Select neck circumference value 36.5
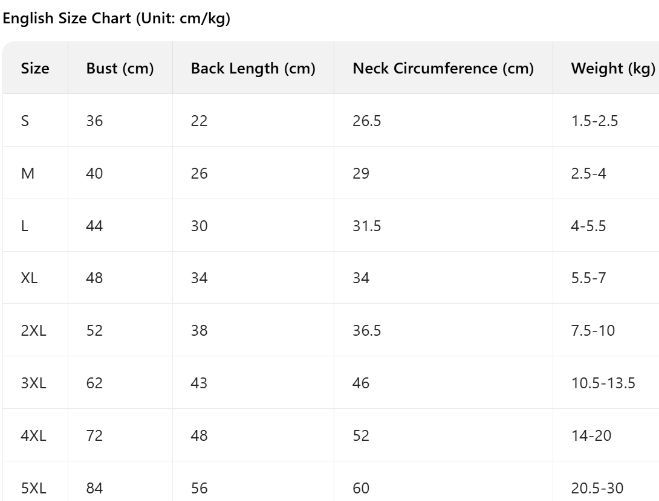The height and width of the screenshot is (501, 659). coord(367,330)
